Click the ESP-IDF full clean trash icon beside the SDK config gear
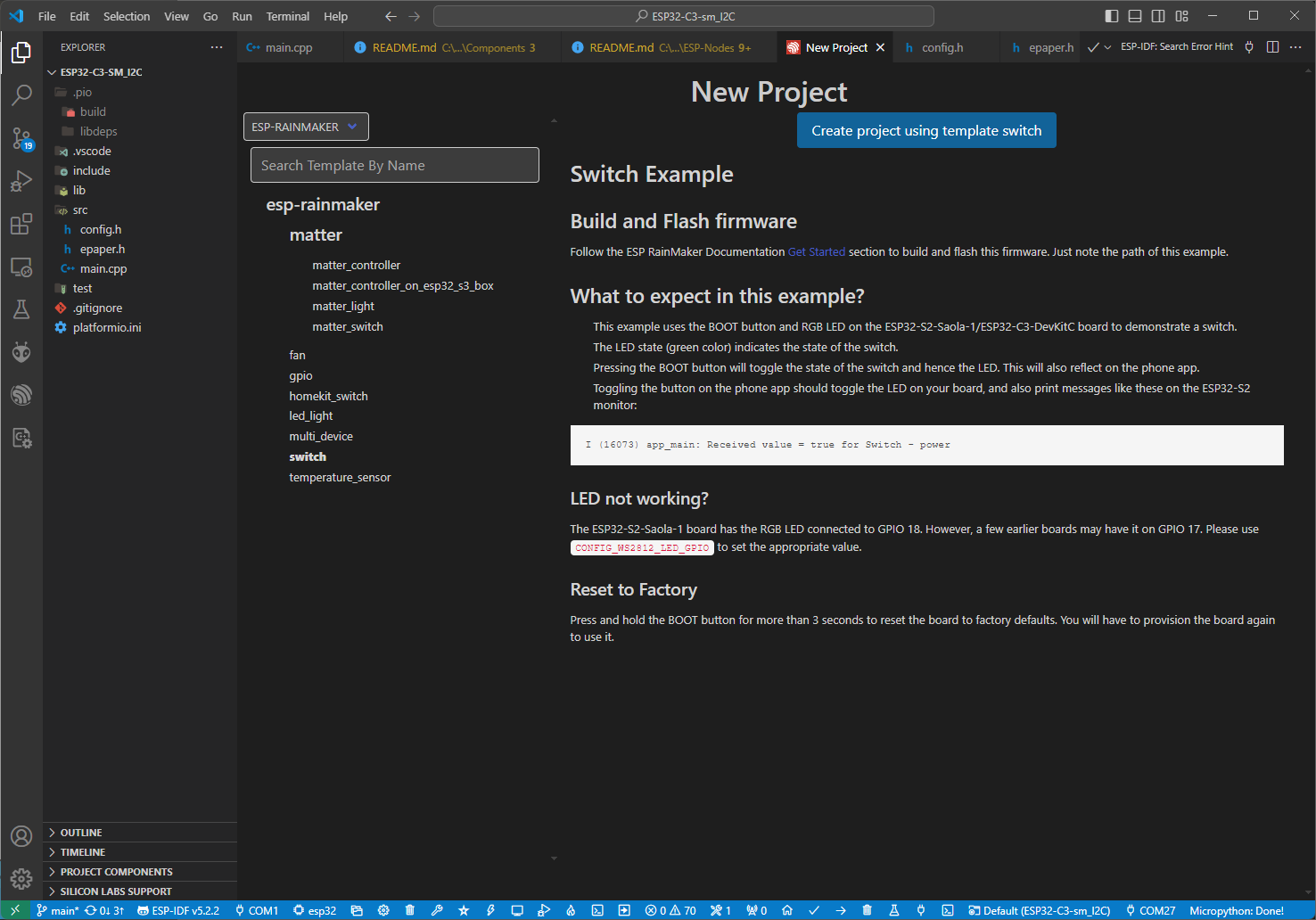This screenshot has width=1316, height=920. point(410,910)
